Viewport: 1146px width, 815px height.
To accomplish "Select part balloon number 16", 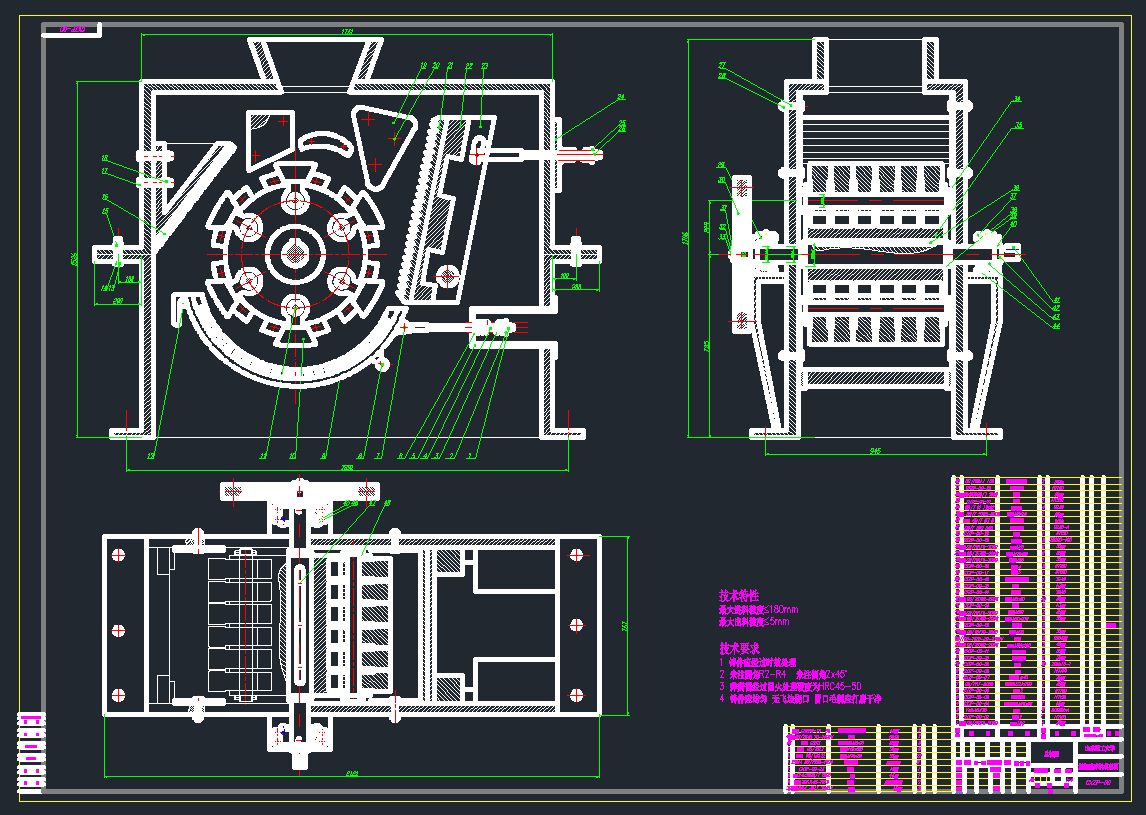I will (105, 197).
